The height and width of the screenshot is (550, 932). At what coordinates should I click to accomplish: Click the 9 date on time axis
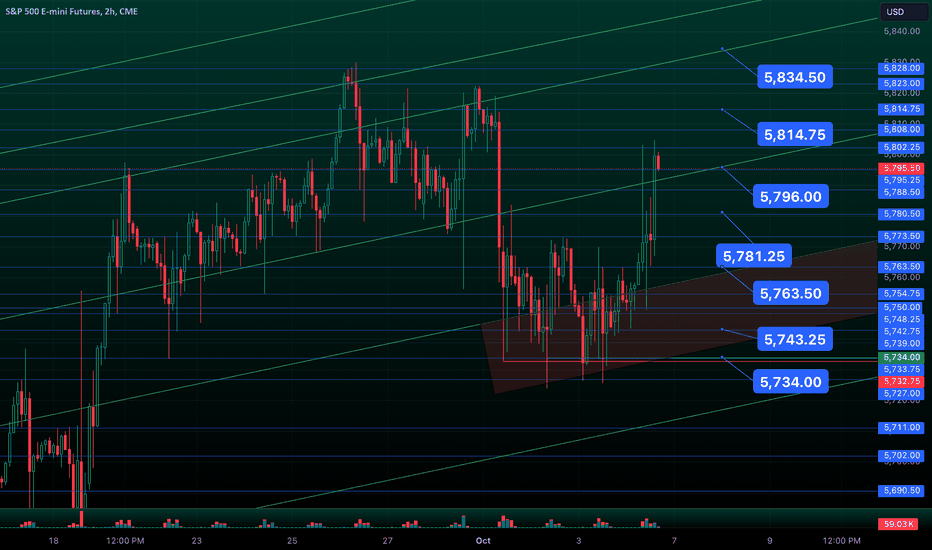(x=770, y=541)
